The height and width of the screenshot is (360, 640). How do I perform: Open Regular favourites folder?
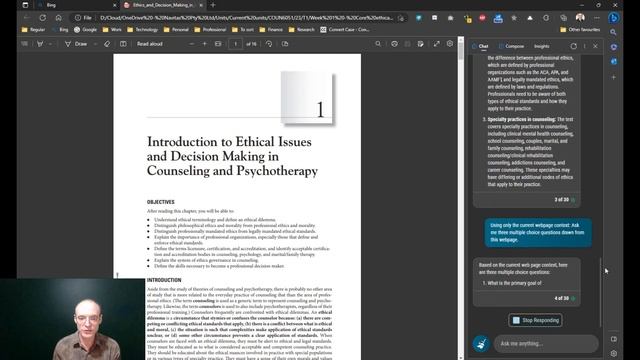pyautogui.click(x=33, y=29)
